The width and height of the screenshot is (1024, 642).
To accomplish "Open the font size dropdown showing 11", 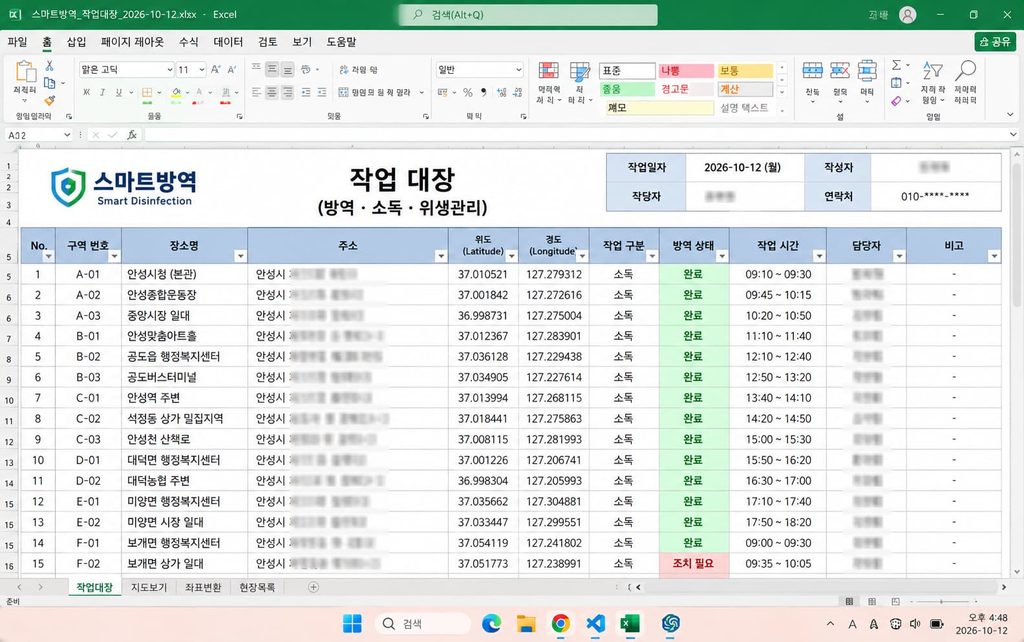I will coord(202,69).
